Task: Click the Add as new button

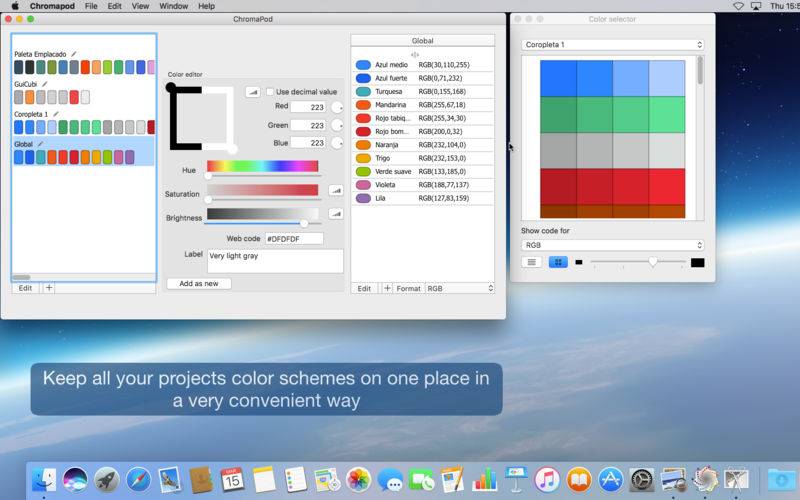Action: tap(199, 283)
